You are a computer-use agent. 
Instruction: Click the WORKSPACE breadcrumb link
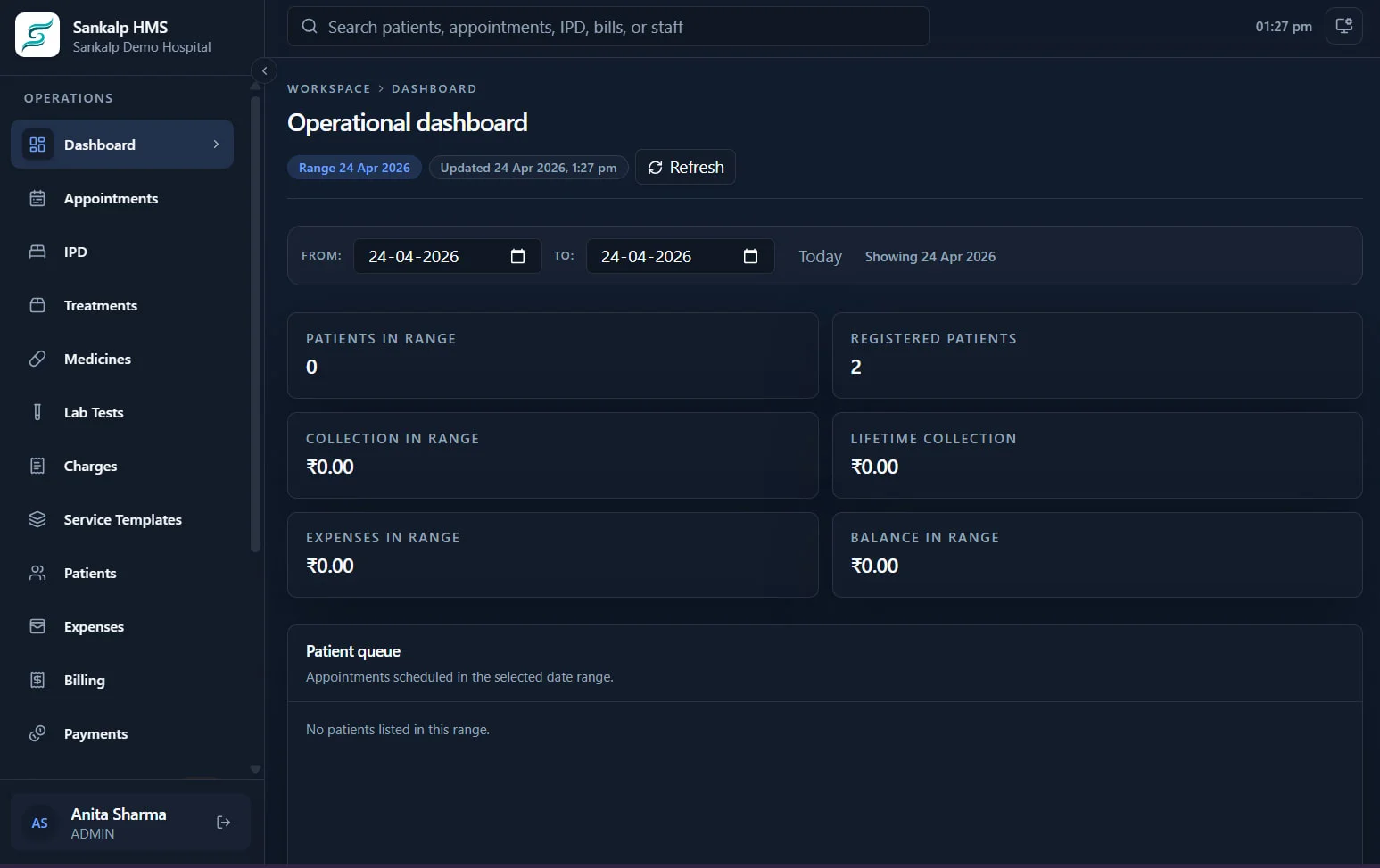coord(328,88)
